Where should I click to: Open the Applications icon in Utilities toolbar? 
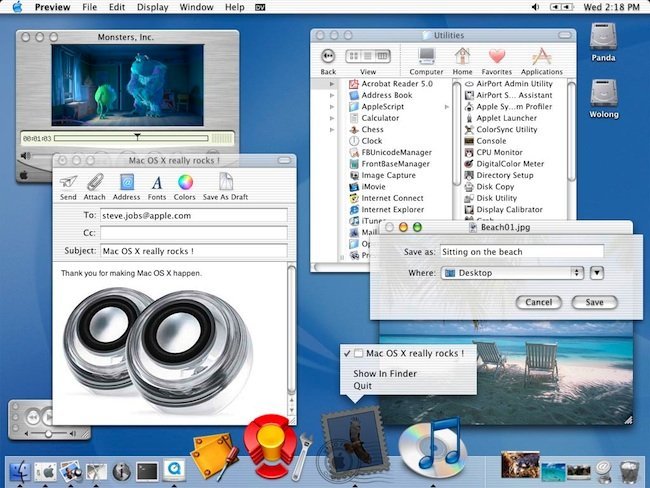541,57
